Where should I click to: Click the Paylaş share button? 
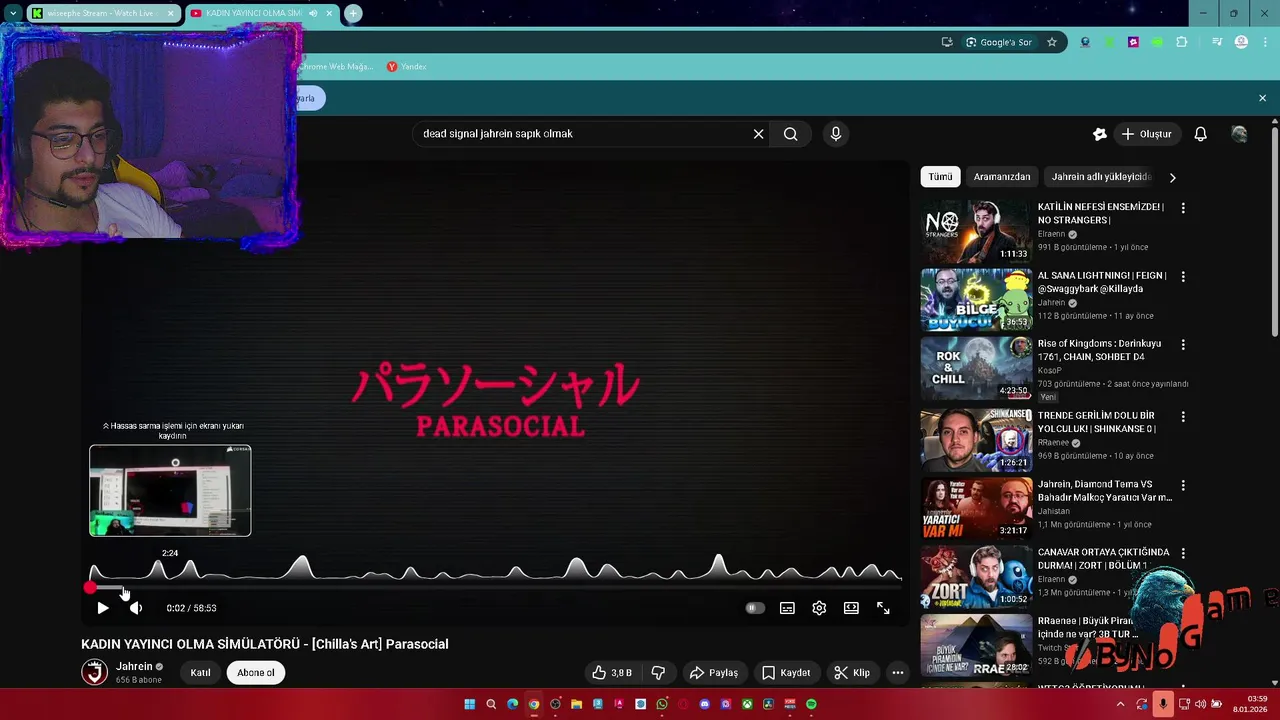click(714, 673)
